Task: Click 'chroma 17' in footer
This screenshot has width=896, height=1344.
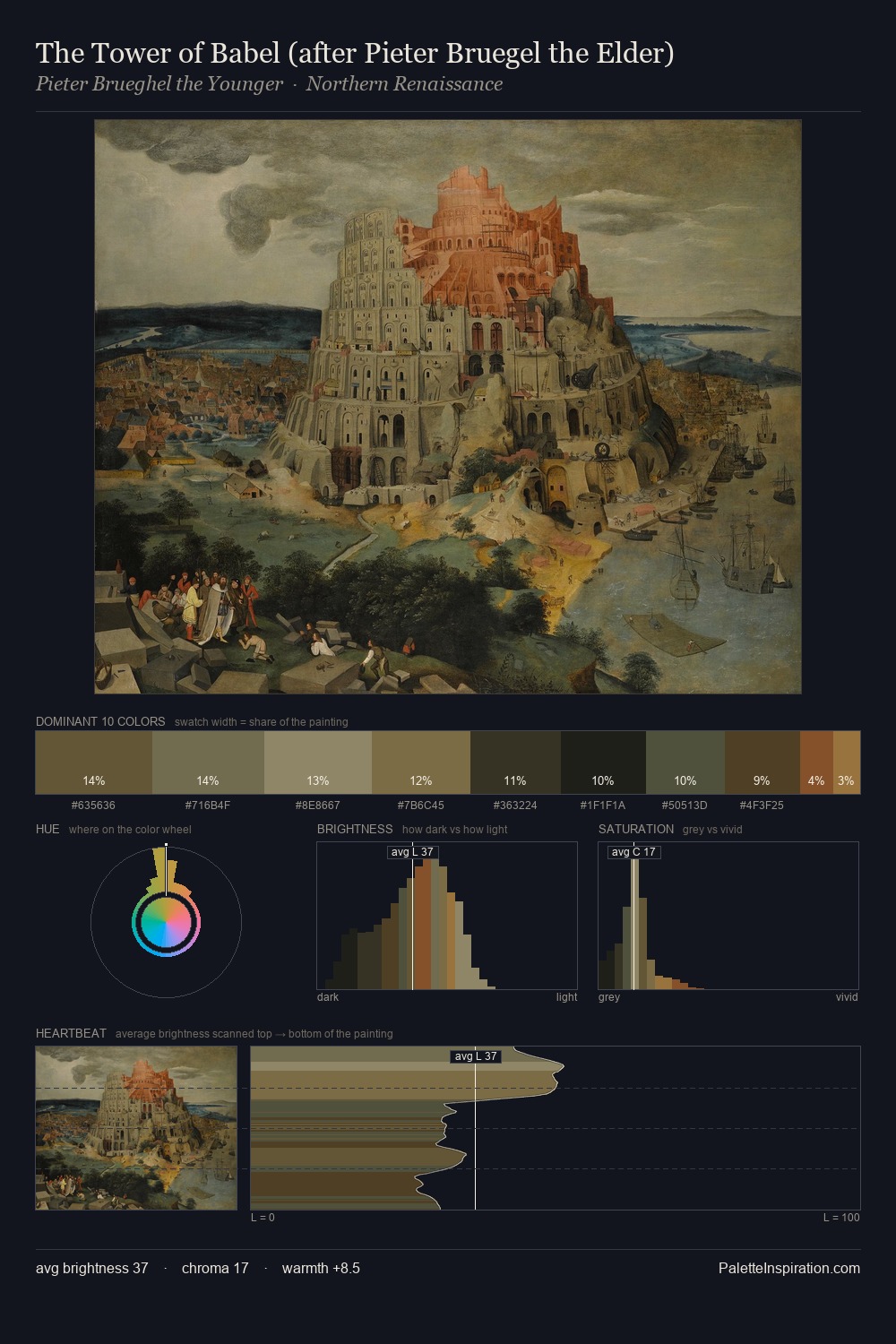Action: click(215, 1269)
